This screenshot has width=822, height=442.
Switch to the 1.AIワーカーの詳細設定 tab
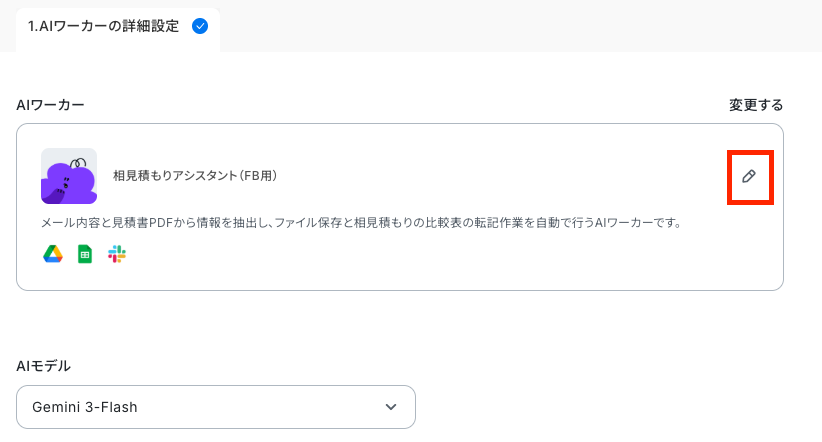(x=118, y=26)
